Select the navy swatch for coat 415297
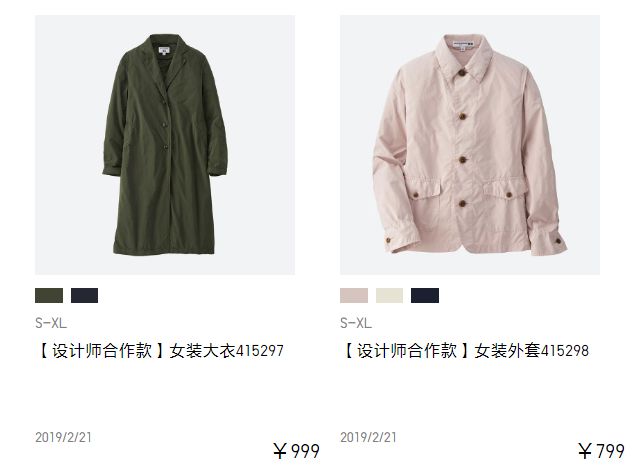 click(x=84, y=295)
